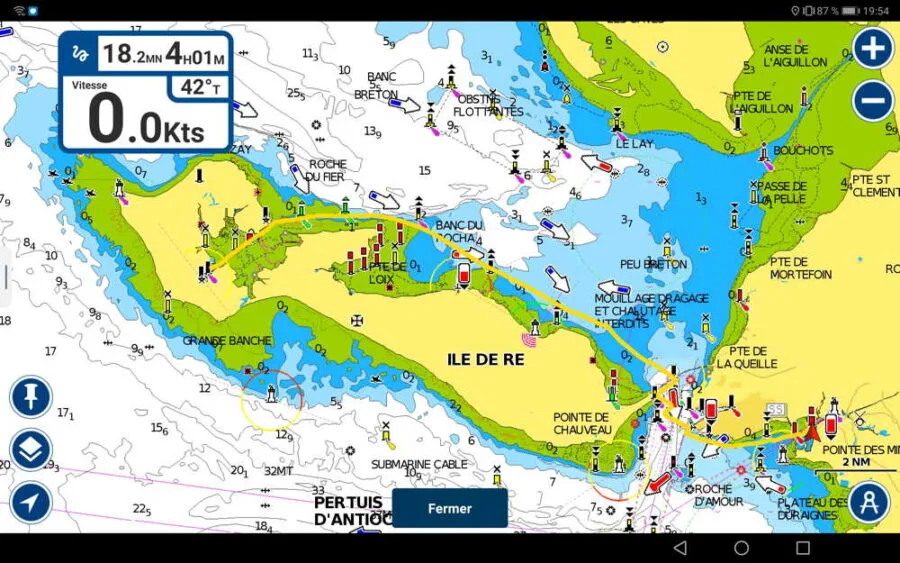Open the chart layers button
Image resolution: width=900 pixels, height=563 pixels.
(x=30, y=450)
